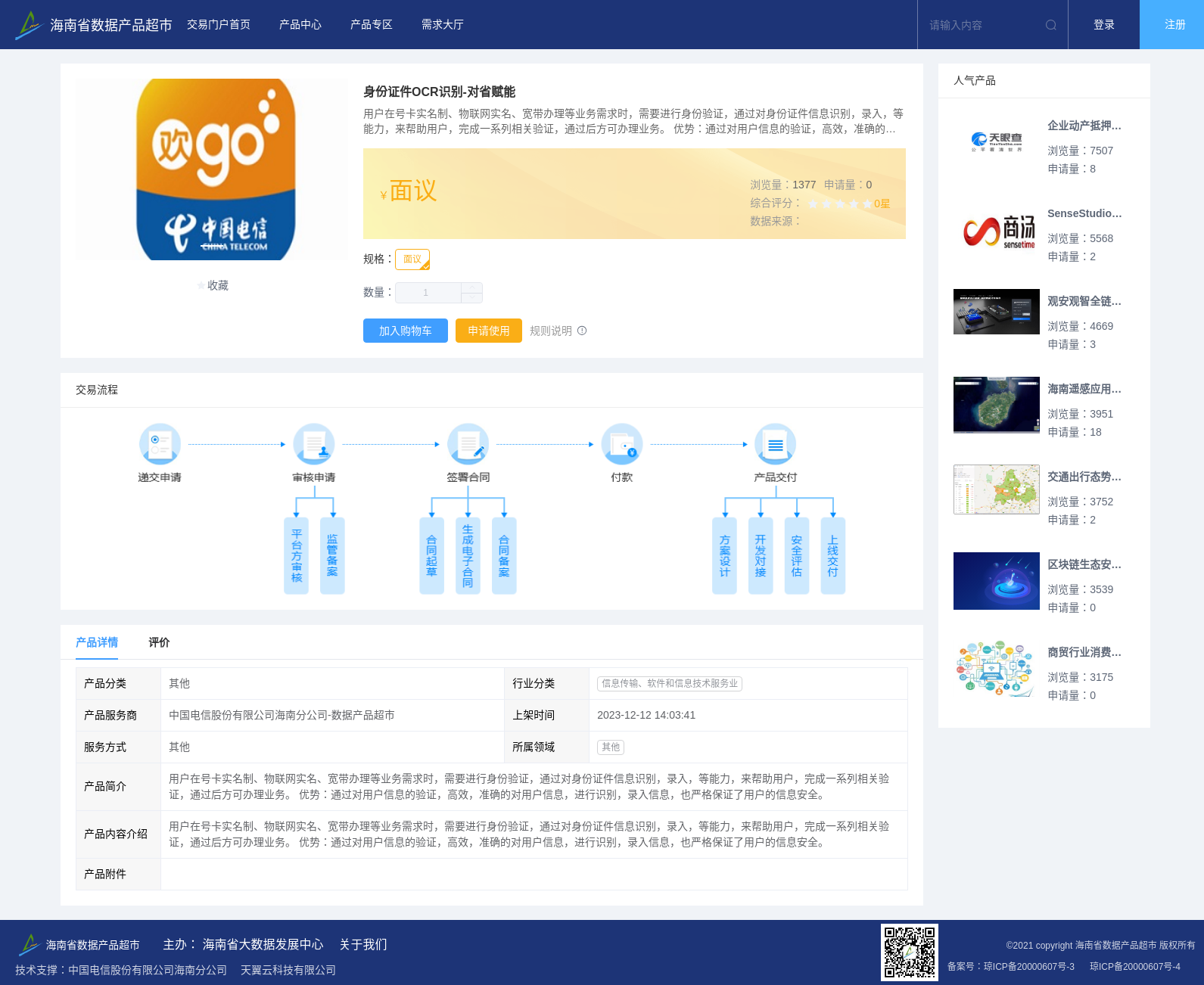Click the star icon beside 收藏
Viewport: 1204px width, 985px height.
tap(201, 285)
